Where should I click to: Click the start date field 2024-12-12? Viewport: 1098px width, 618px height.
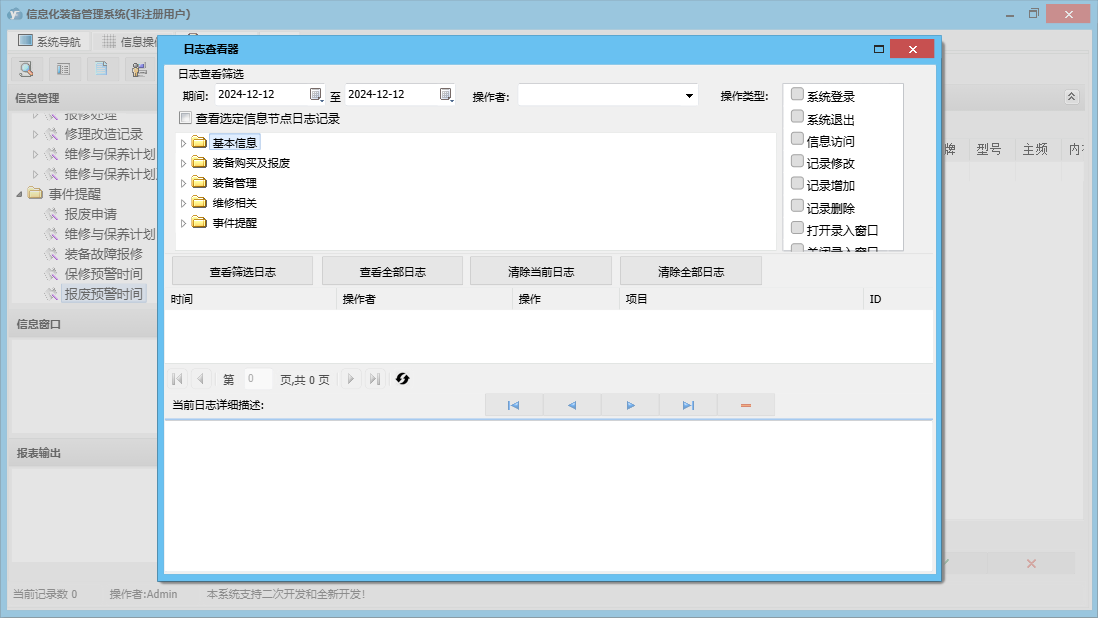coord(260,94)
